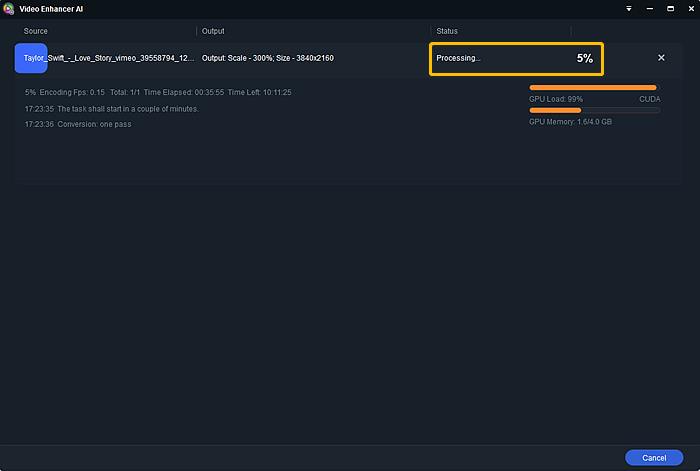The width and height of the screenshot is (700, 471).
Task: Click the GPU Memory usage bar
Action: [594, 110]
